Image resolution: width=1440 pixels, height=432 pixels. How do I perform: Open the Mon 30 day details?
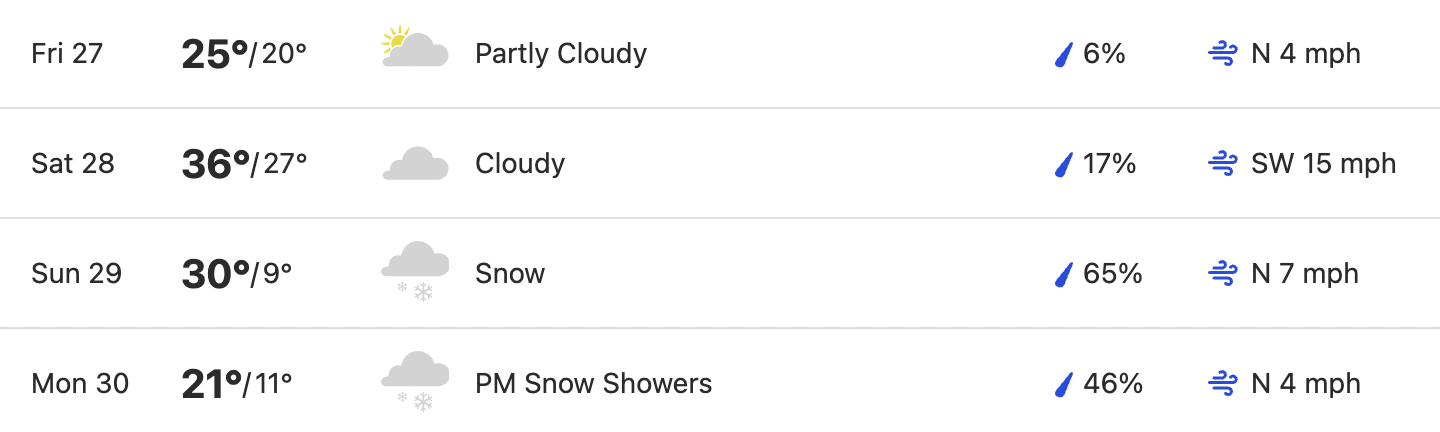point(720,381)
